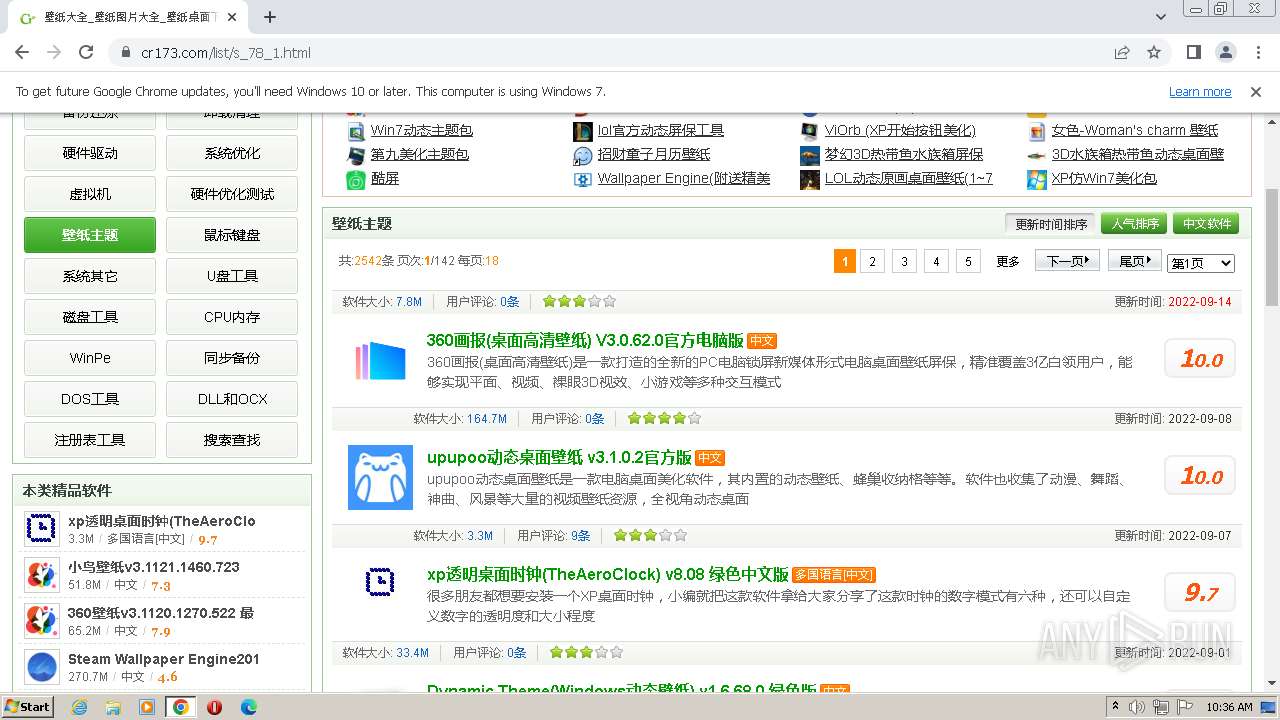
Task: Sort by 更新时间排序 tab
Action: [x=1051, y=224]
